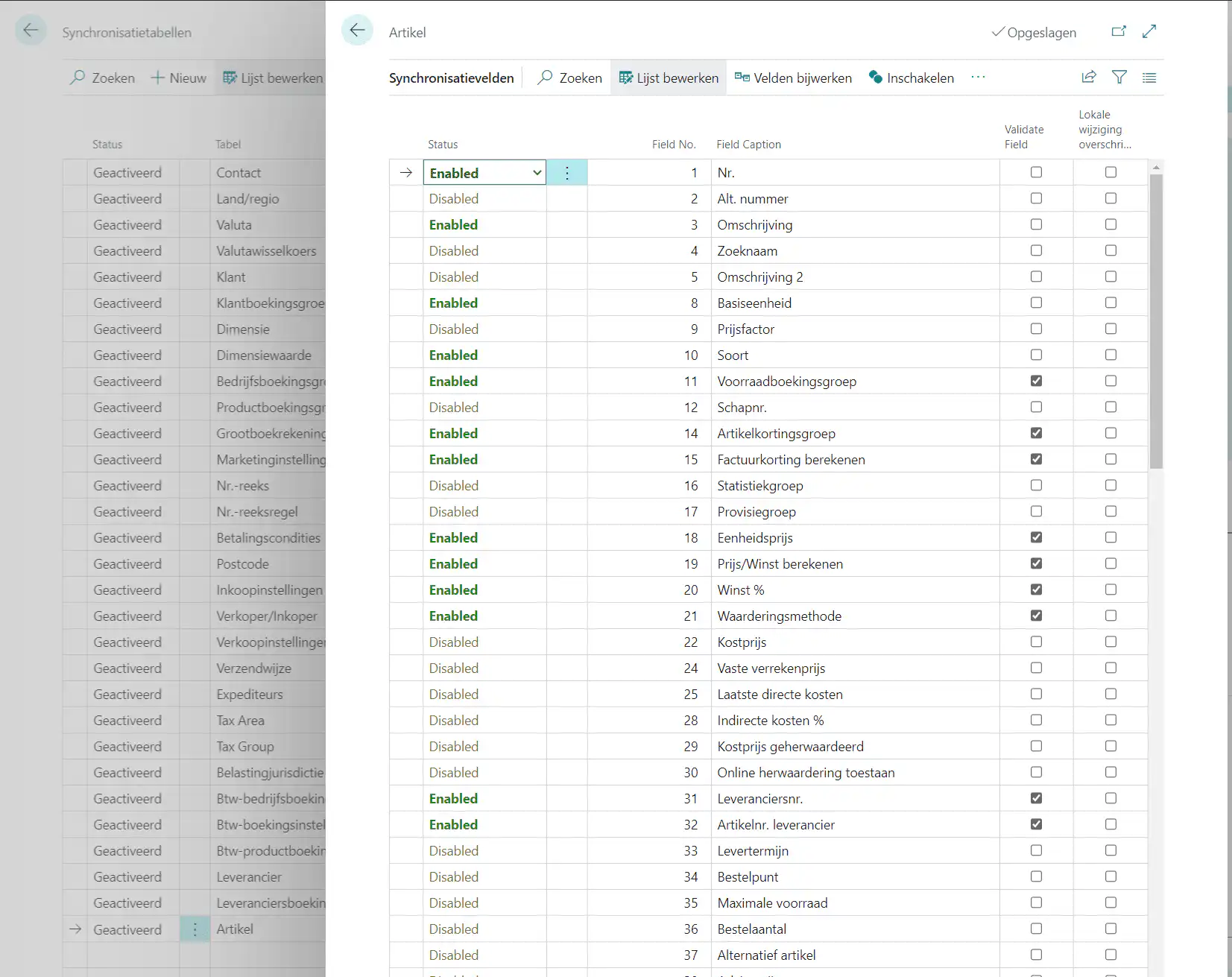This screenshot has width=1232, height=977.
Task: Check Lokale wijziging overschrijven for Eenheidsprijs
Action: (x=1111, y=537)
